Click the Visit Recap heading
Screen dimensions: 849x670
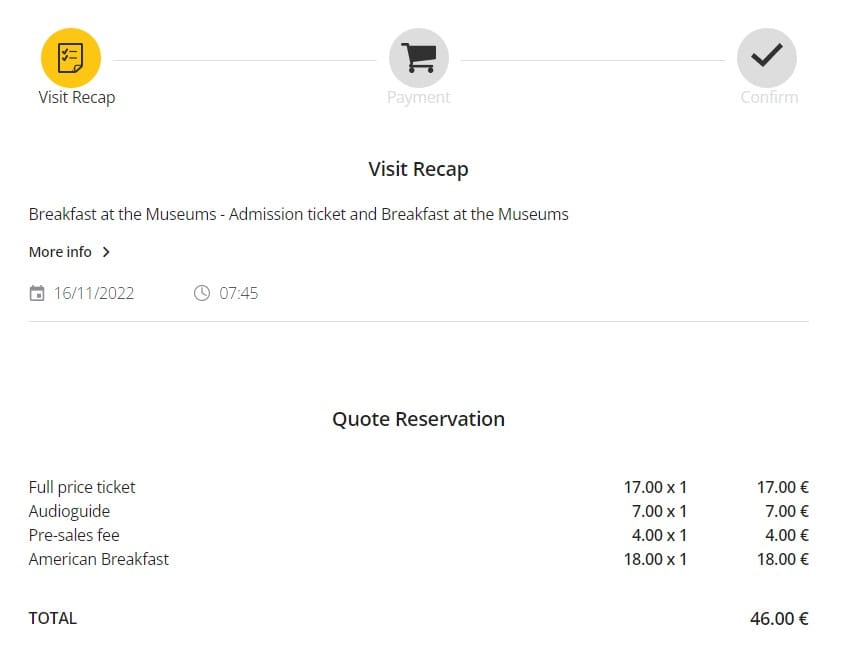point(418,169)
